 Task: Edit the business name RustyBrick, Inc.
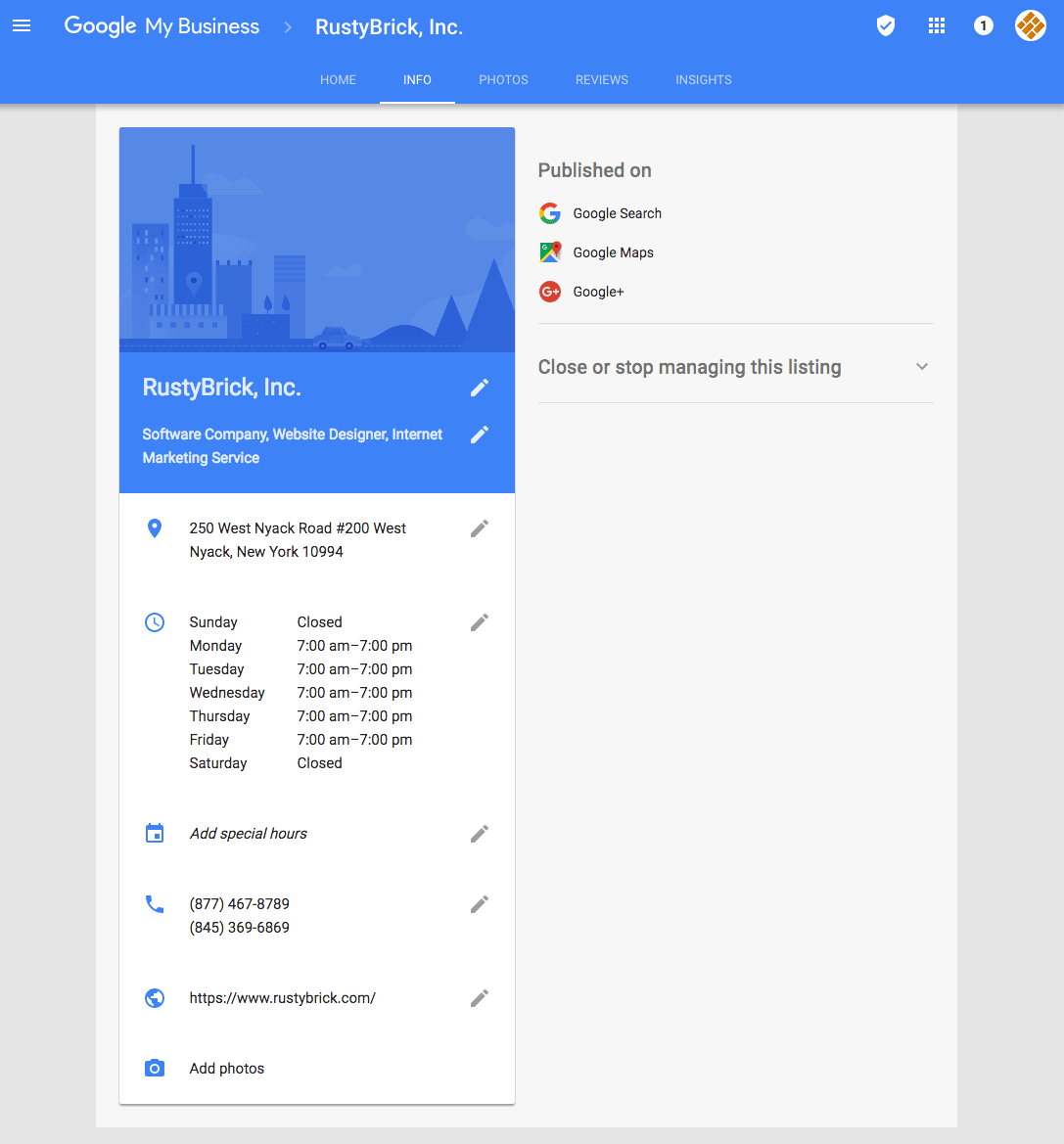pyautogui.click(x=480, y=388)
